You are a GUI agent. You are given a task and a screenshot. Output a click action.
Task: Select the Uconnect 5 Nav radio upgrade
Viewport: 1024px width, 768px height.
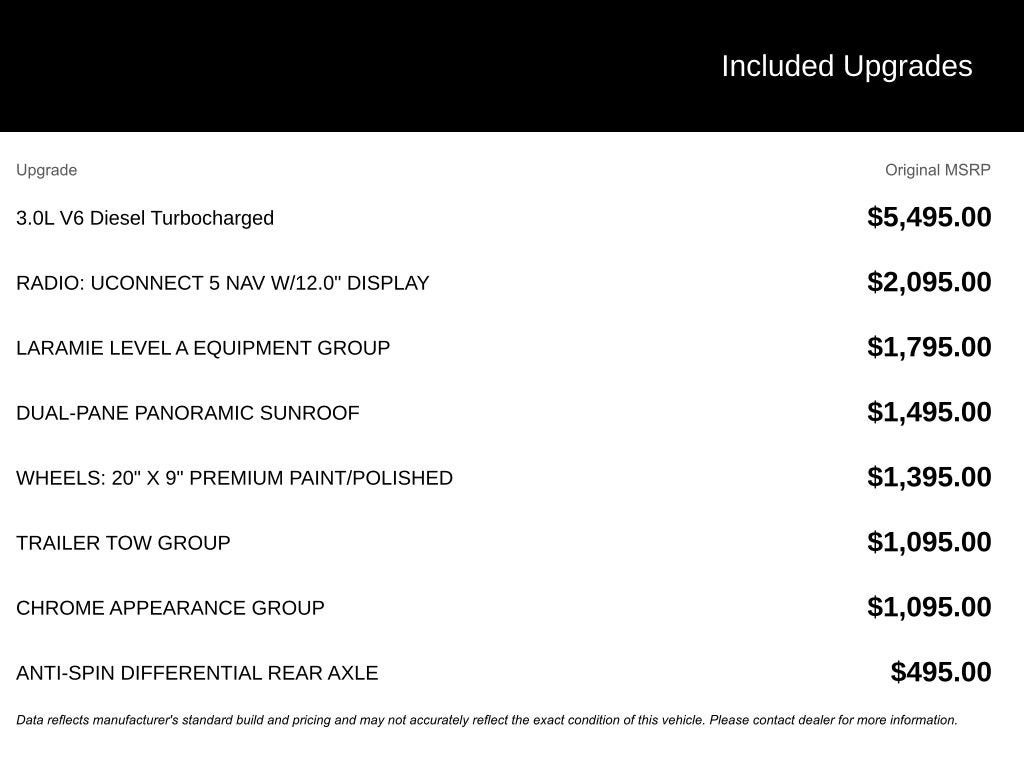(223, 283)
